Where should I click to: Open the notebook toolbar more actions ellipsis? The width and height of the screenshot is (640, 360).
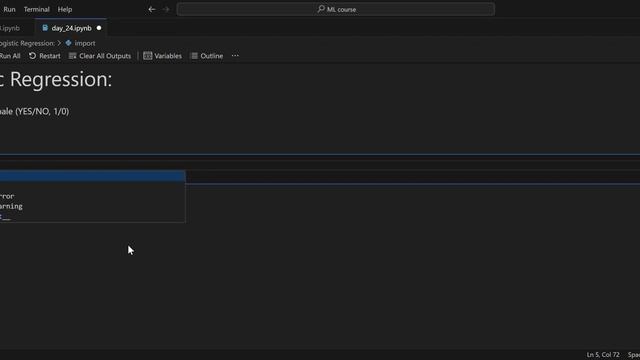tap(235, 56)
